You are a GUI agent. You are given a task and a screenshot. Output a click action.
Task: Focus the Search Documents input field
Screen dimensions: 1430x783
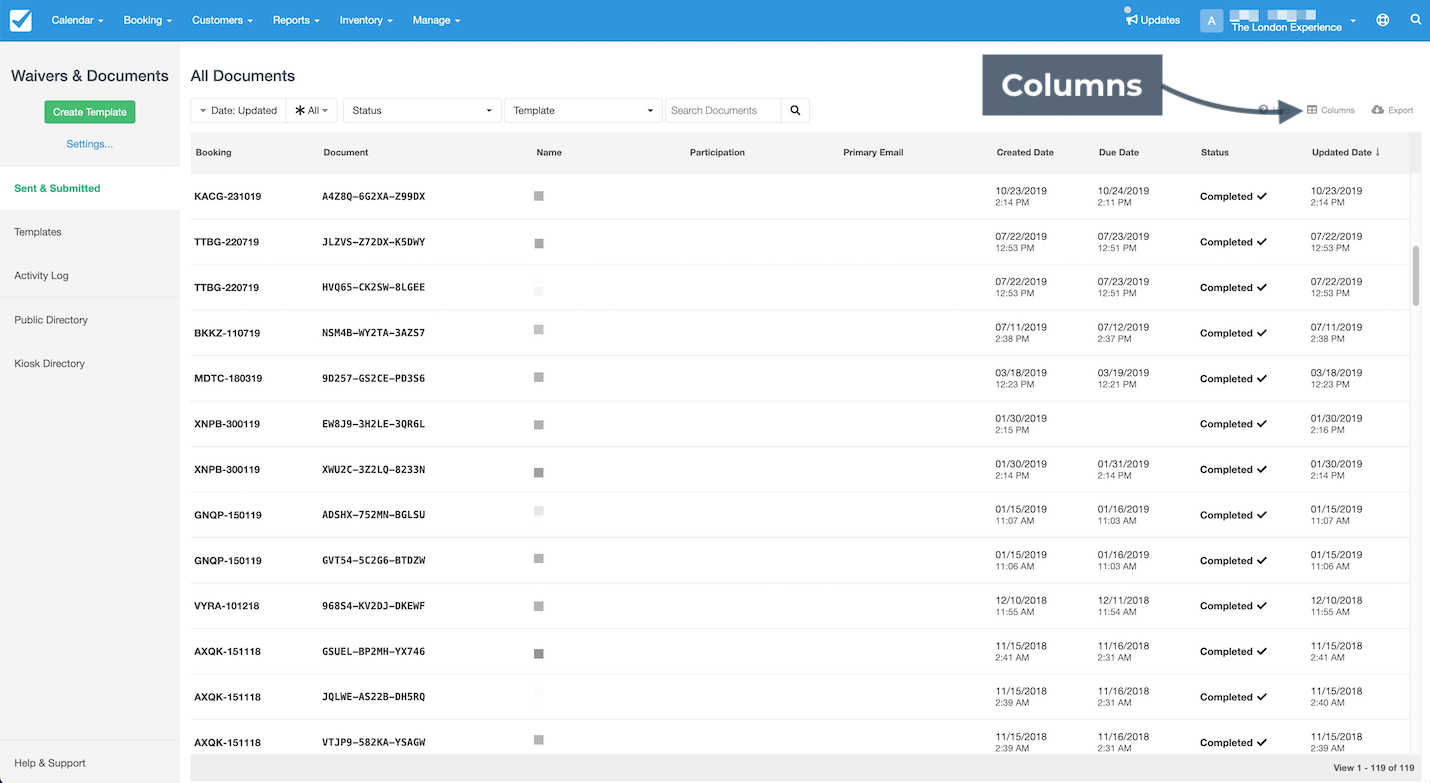(723, 110)
